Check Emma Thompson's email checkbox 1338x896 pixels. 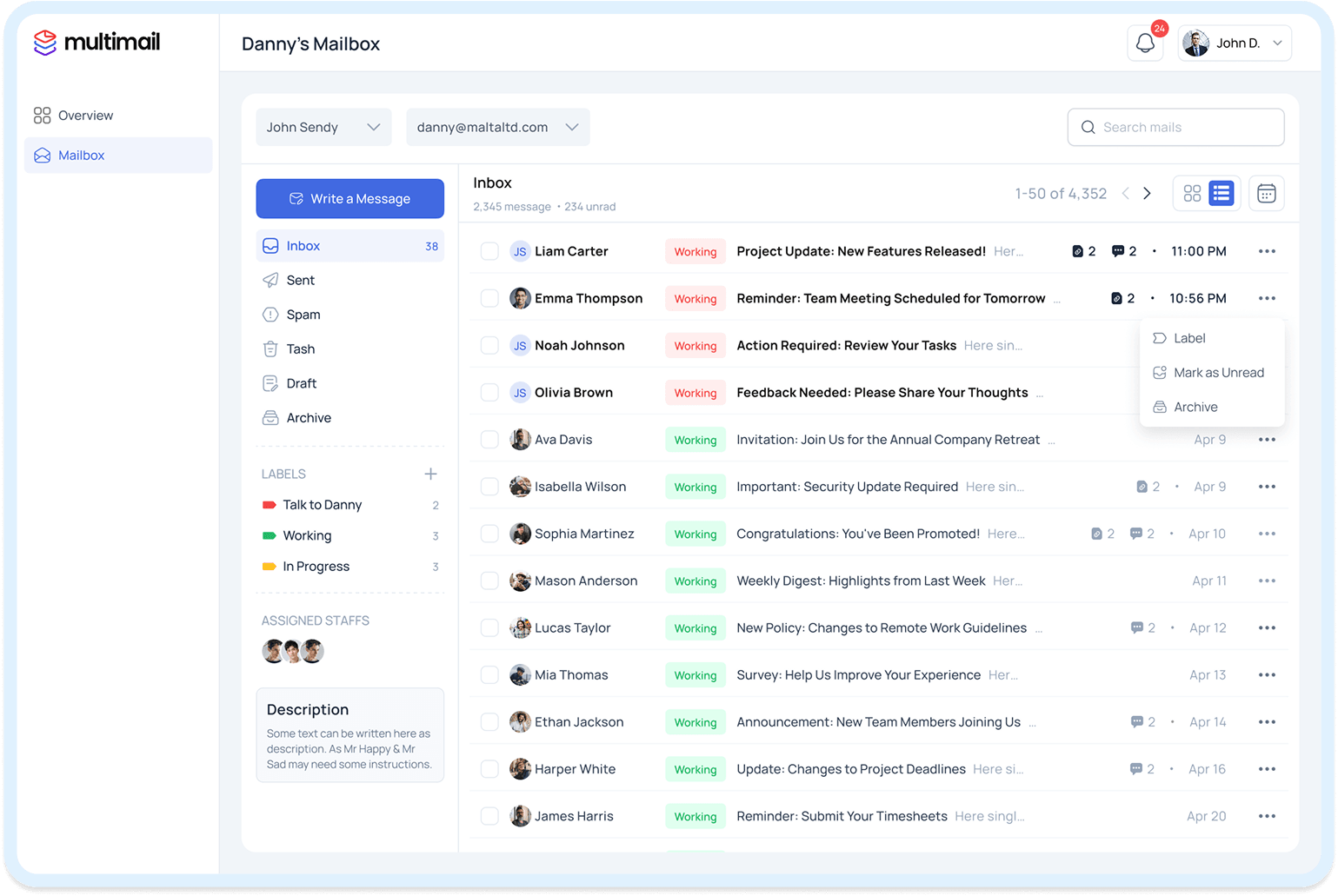point(489,297)
